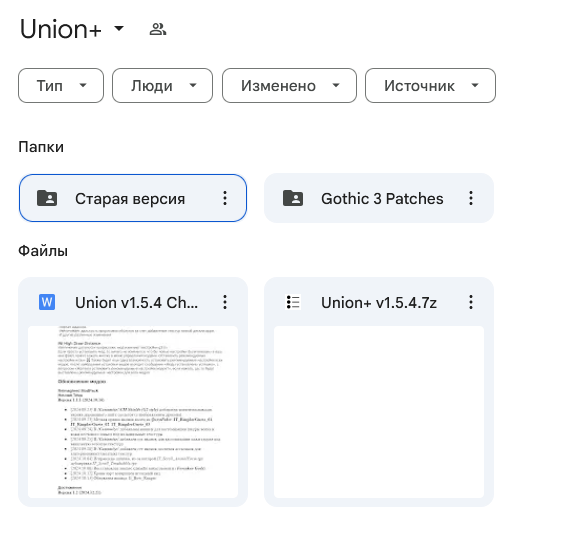Open more actions for Union+ v1.5.4.7z file
Screen dimensions: 580x554
(x=471, y=302)
